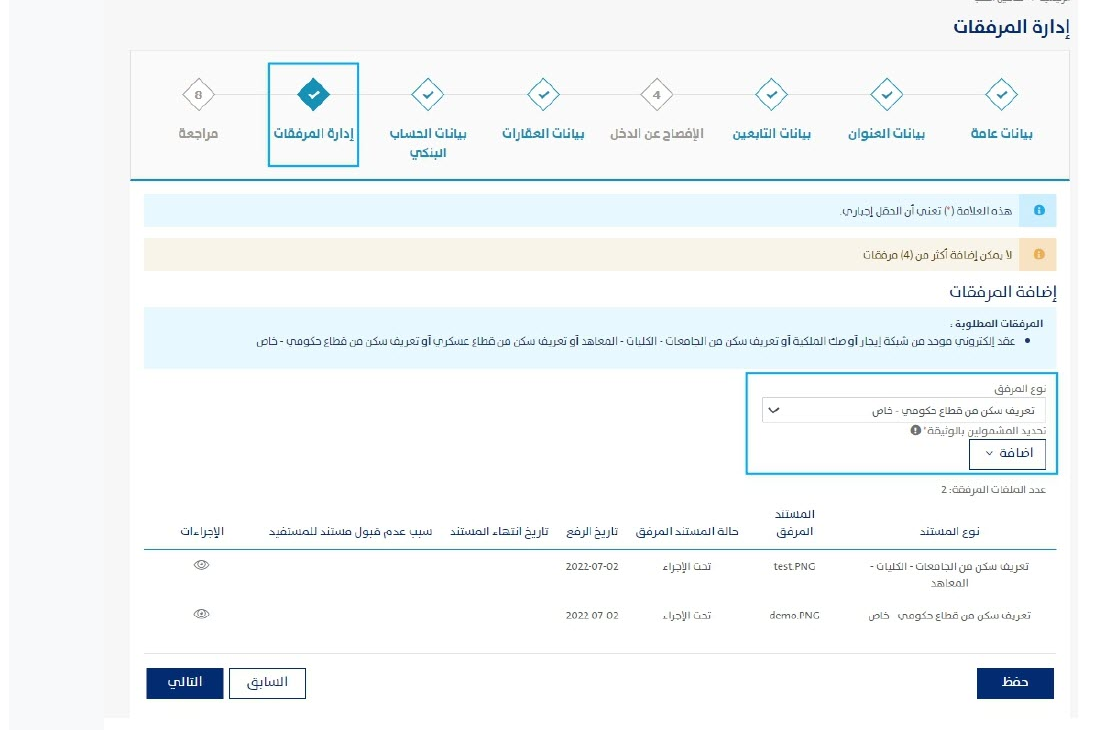The image size is (1104, 730).
Task: Click the السابق previous button
Action: (x=267, y=683)
